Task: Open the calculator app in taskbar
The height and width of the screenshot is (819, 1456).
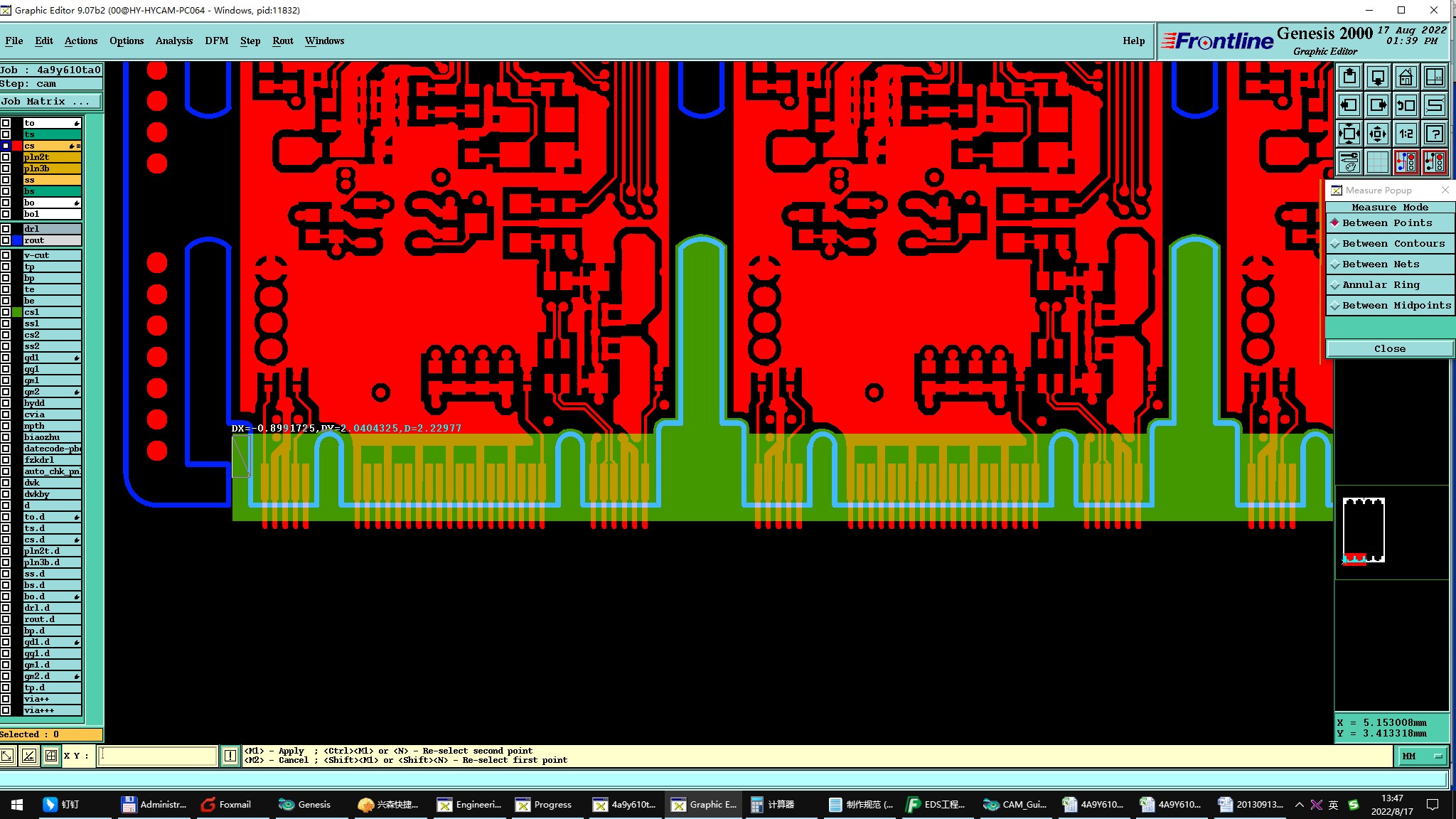Action: click(x=773, y=805)
